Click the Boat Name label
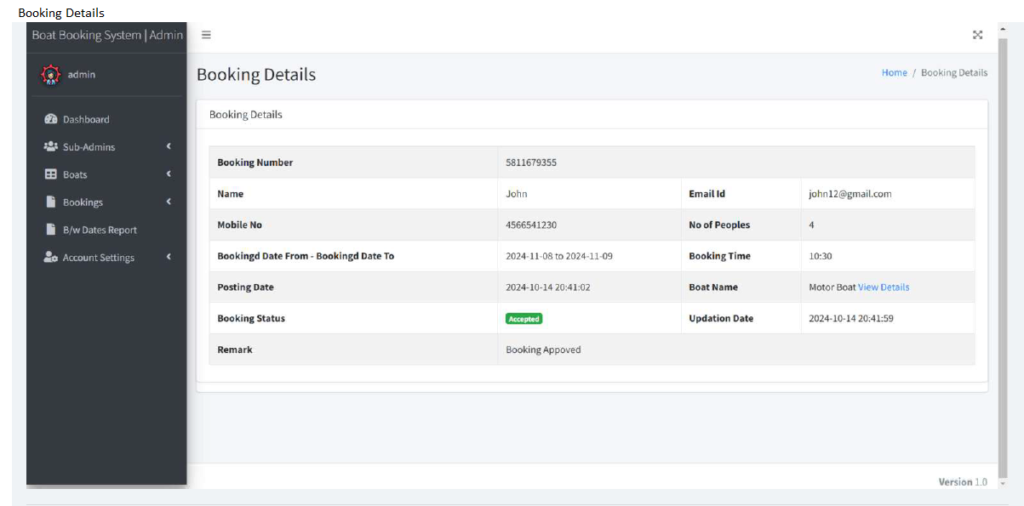Screen dimensions: 1024x506 [713, 287]
